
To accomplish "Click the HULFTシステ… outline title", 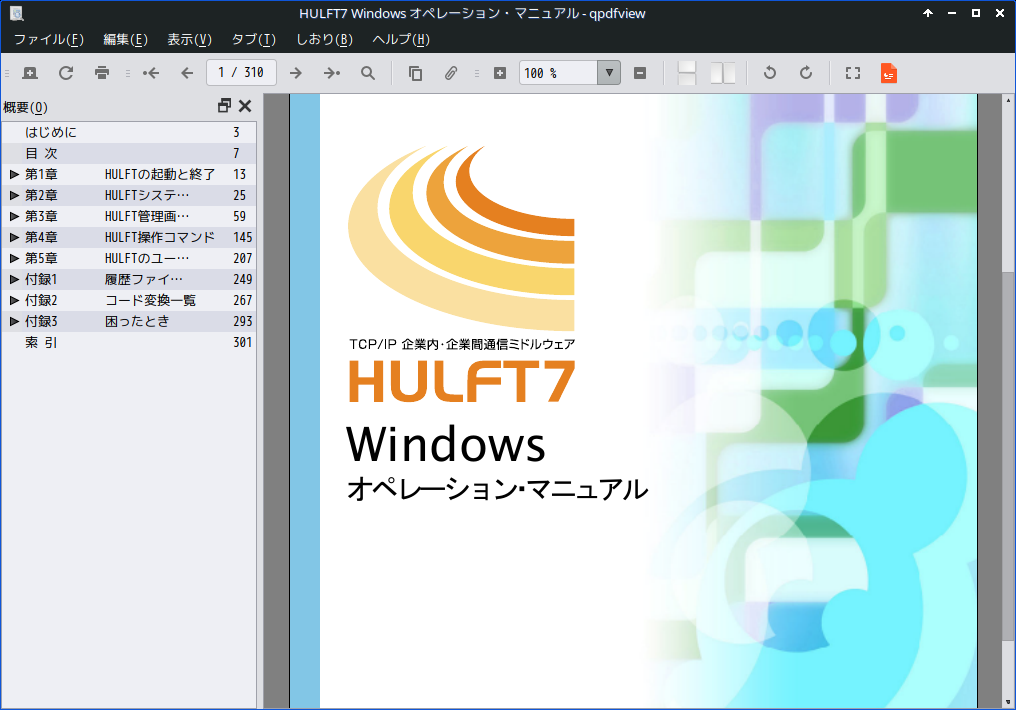I will (x=147, y=195).
